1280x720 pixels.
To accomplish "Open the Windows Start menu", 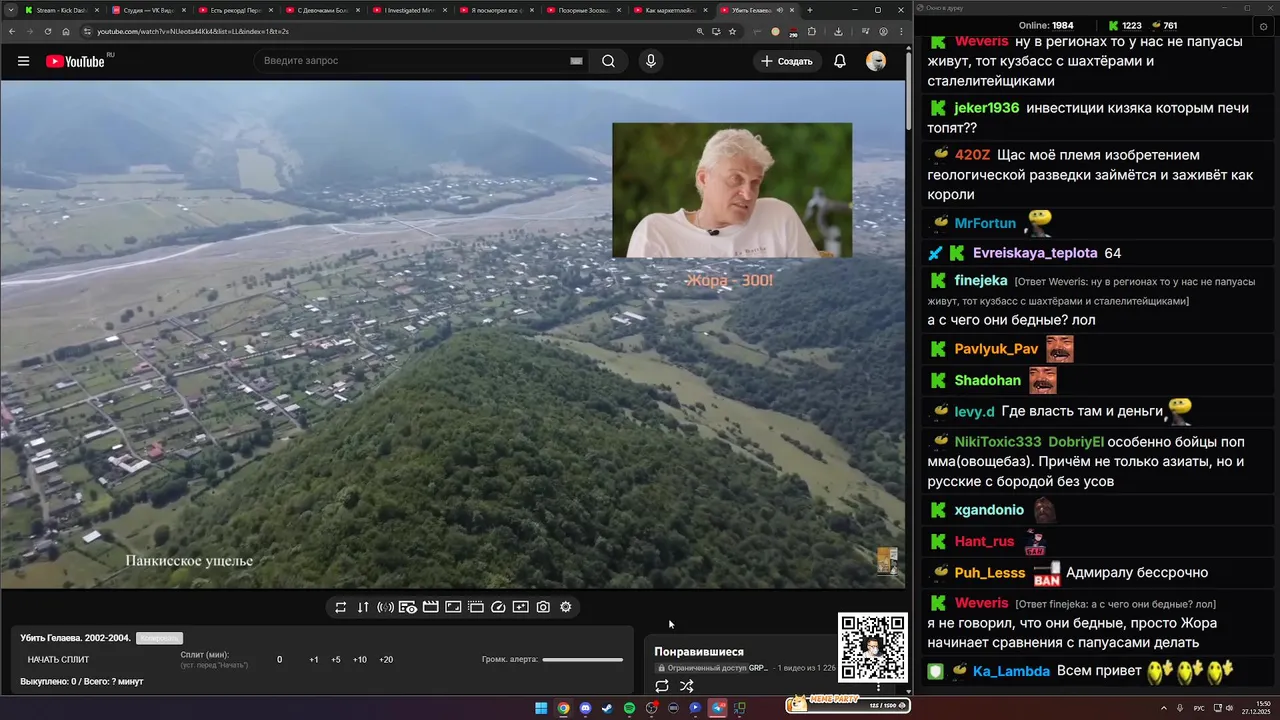I will pos(541,708).
